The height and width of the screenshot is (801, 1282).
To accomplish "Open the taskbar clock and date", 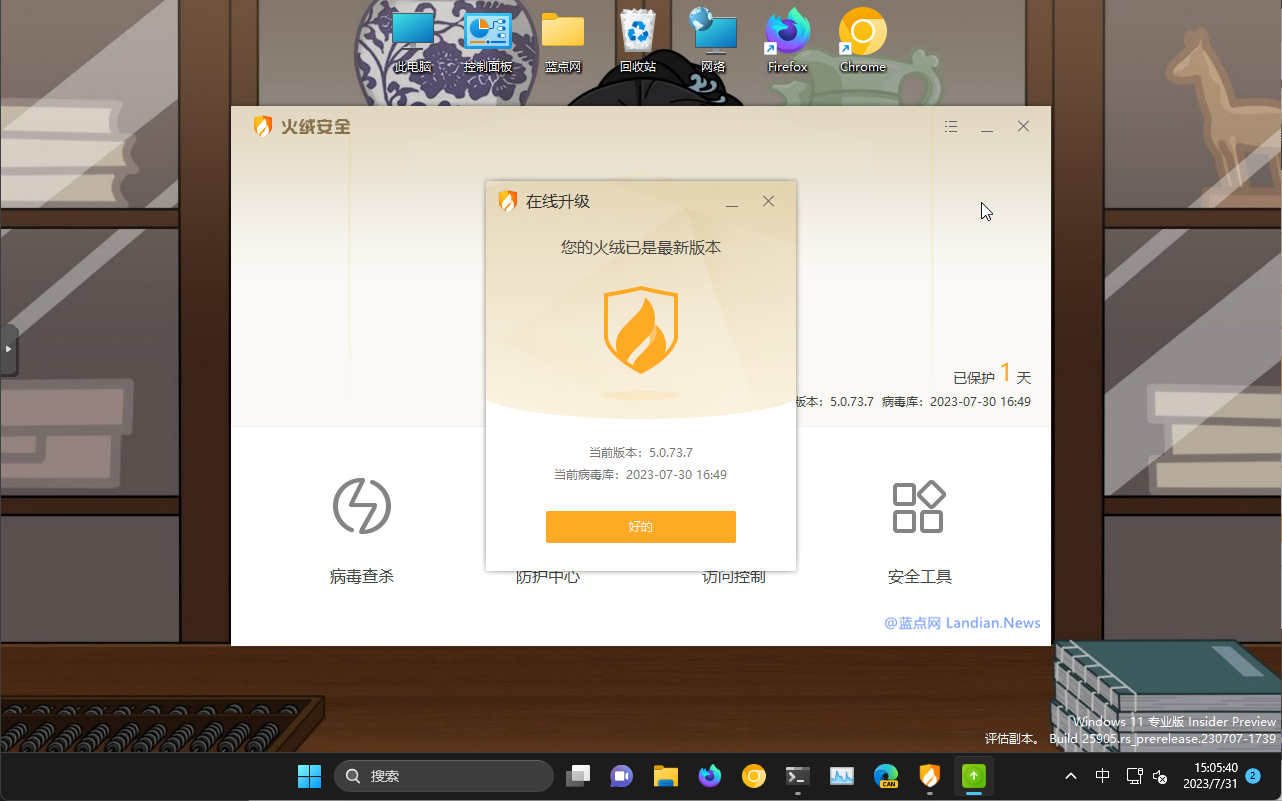I will (x=1210, y=776).
